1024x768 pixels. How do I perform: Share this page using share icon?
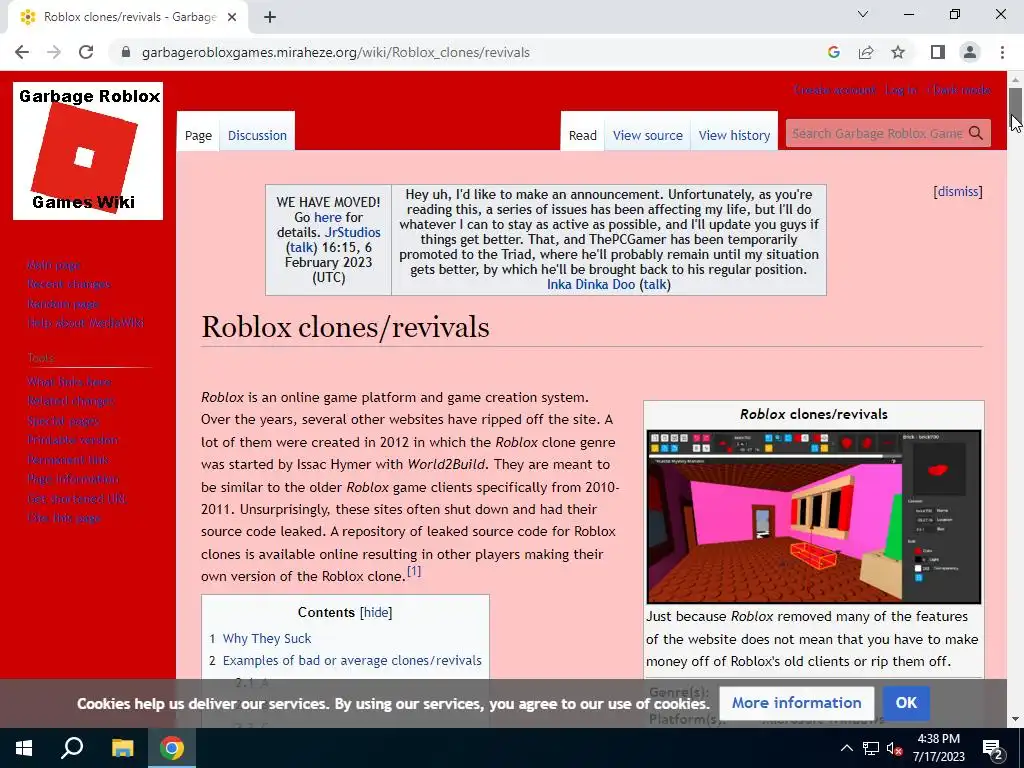click(866, 52)
